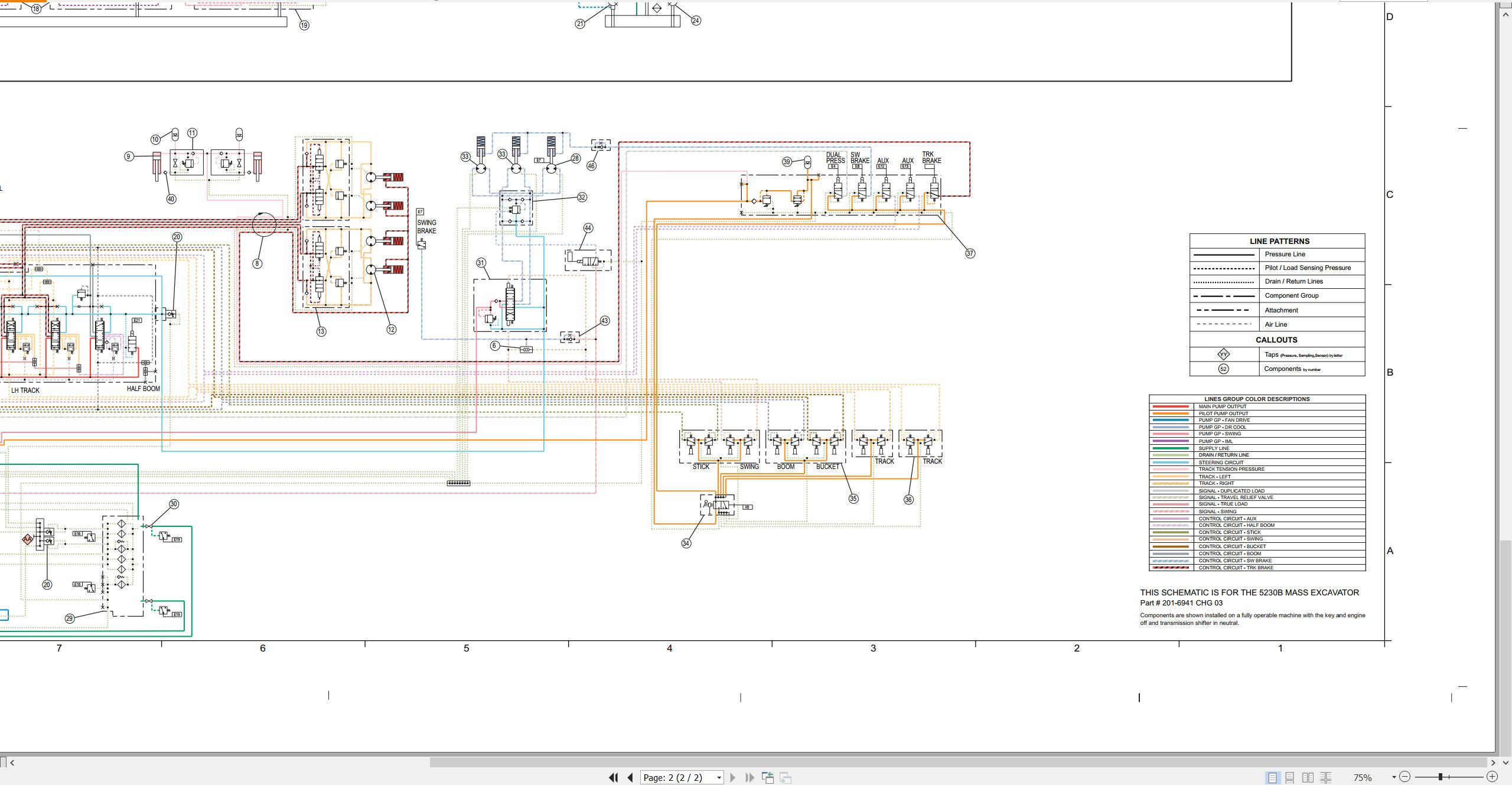The image size is (1512, 785).
Task: Click the LINE PATTERNS legend heading
Action: click(1279, 241)
